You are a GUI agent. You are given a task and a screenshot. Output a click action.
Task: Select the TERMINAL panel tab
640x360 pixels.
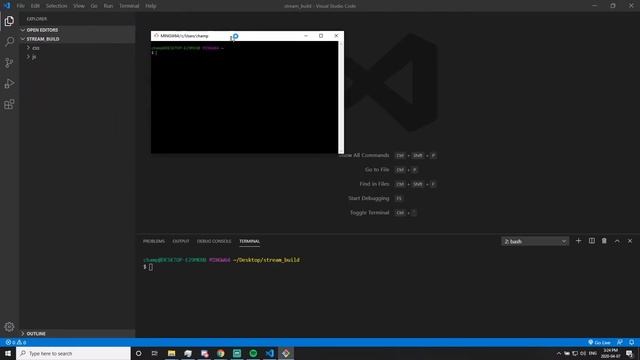pyautogui.click(x=249, y=241)
